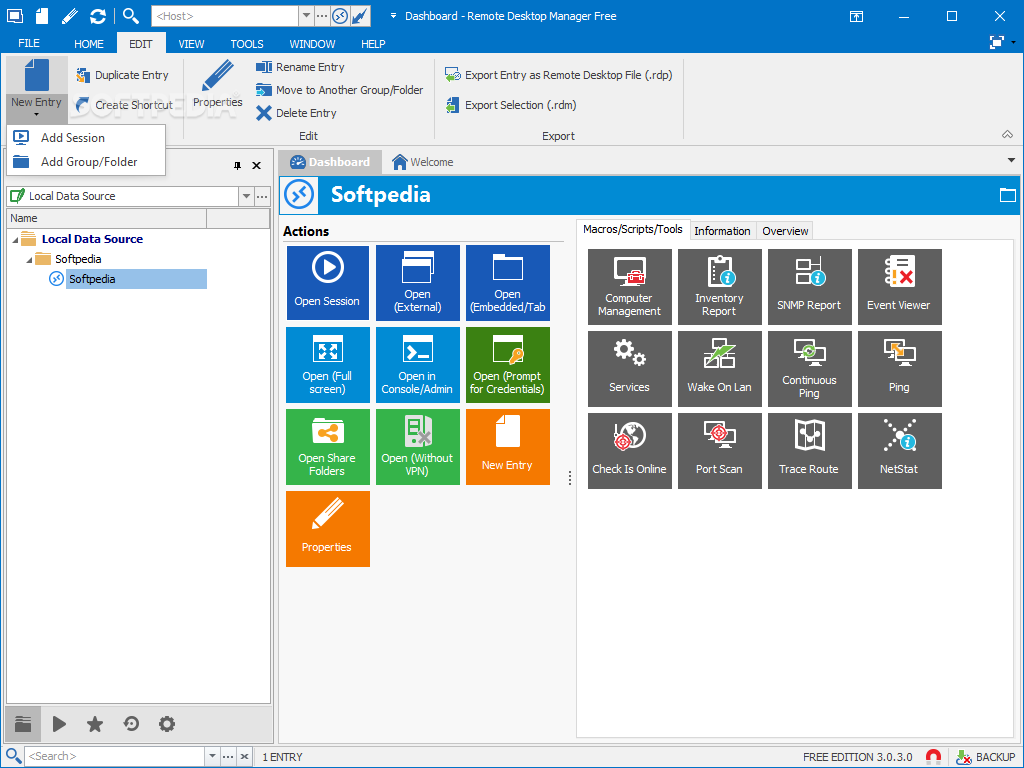Screen dimensions: 1024x768
Task: Click Delete Entry in the ribbon
Action: [296, 113]
